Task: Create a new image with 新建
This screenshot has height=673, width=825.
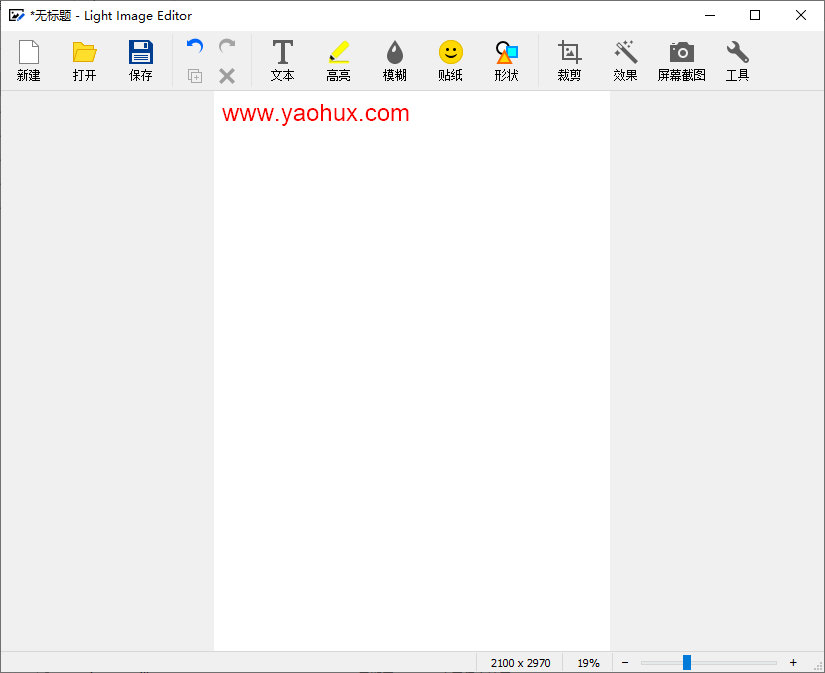Action: pos(29,60)
